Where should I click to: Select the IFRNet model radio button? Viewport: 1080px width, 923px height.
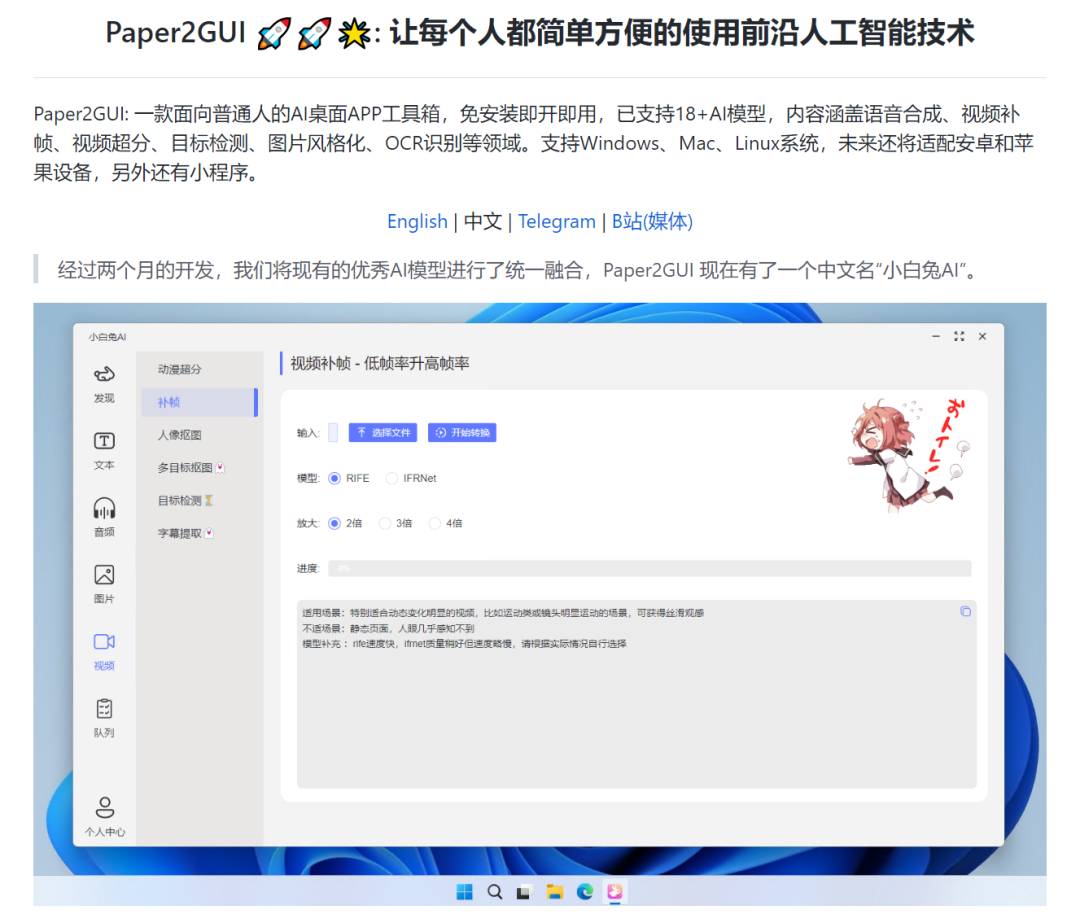coord(392,478)
